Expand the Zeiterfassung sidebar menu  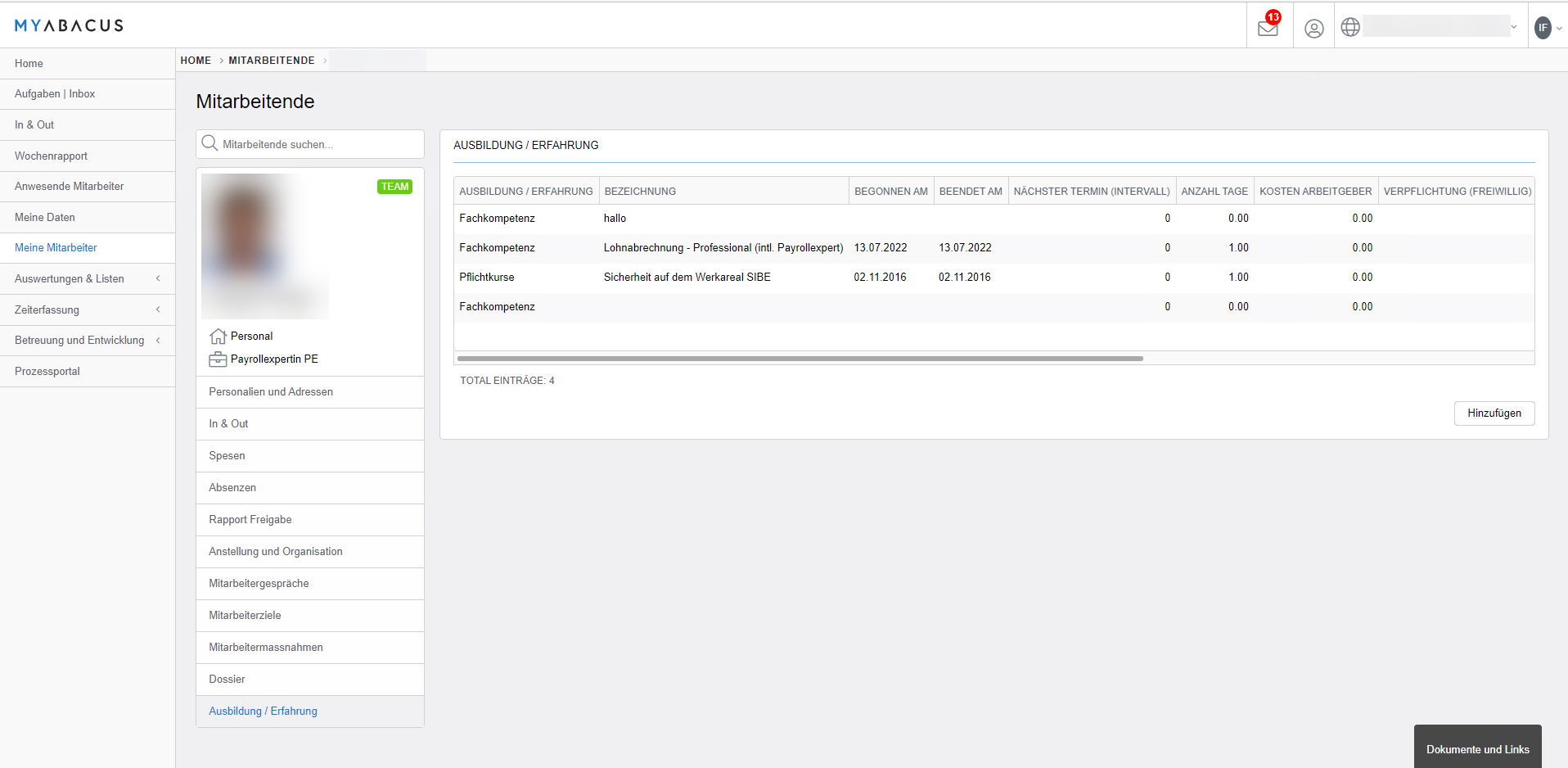pos(158,309)
